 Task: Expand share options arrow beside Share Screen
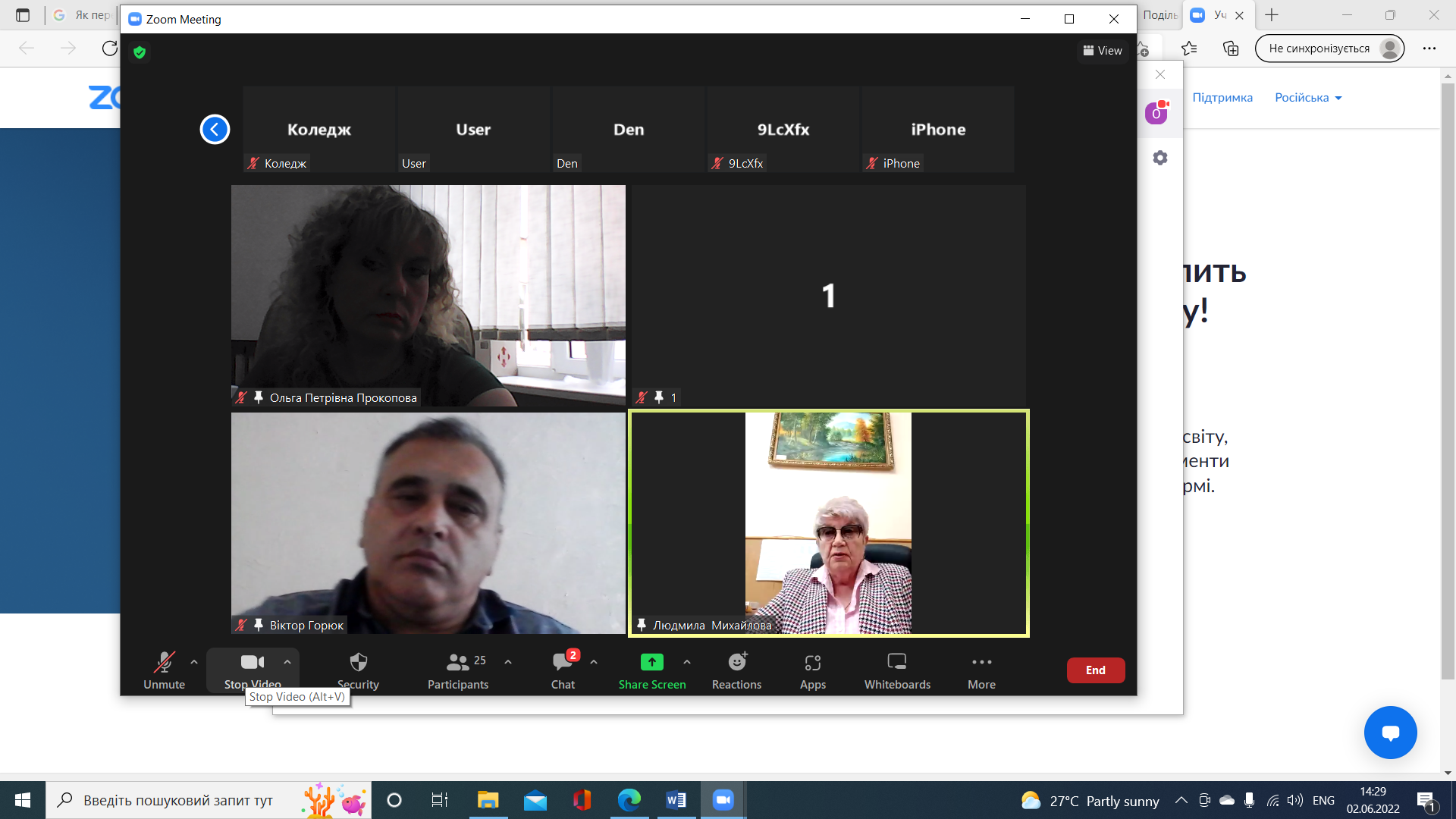coord(687,662)
